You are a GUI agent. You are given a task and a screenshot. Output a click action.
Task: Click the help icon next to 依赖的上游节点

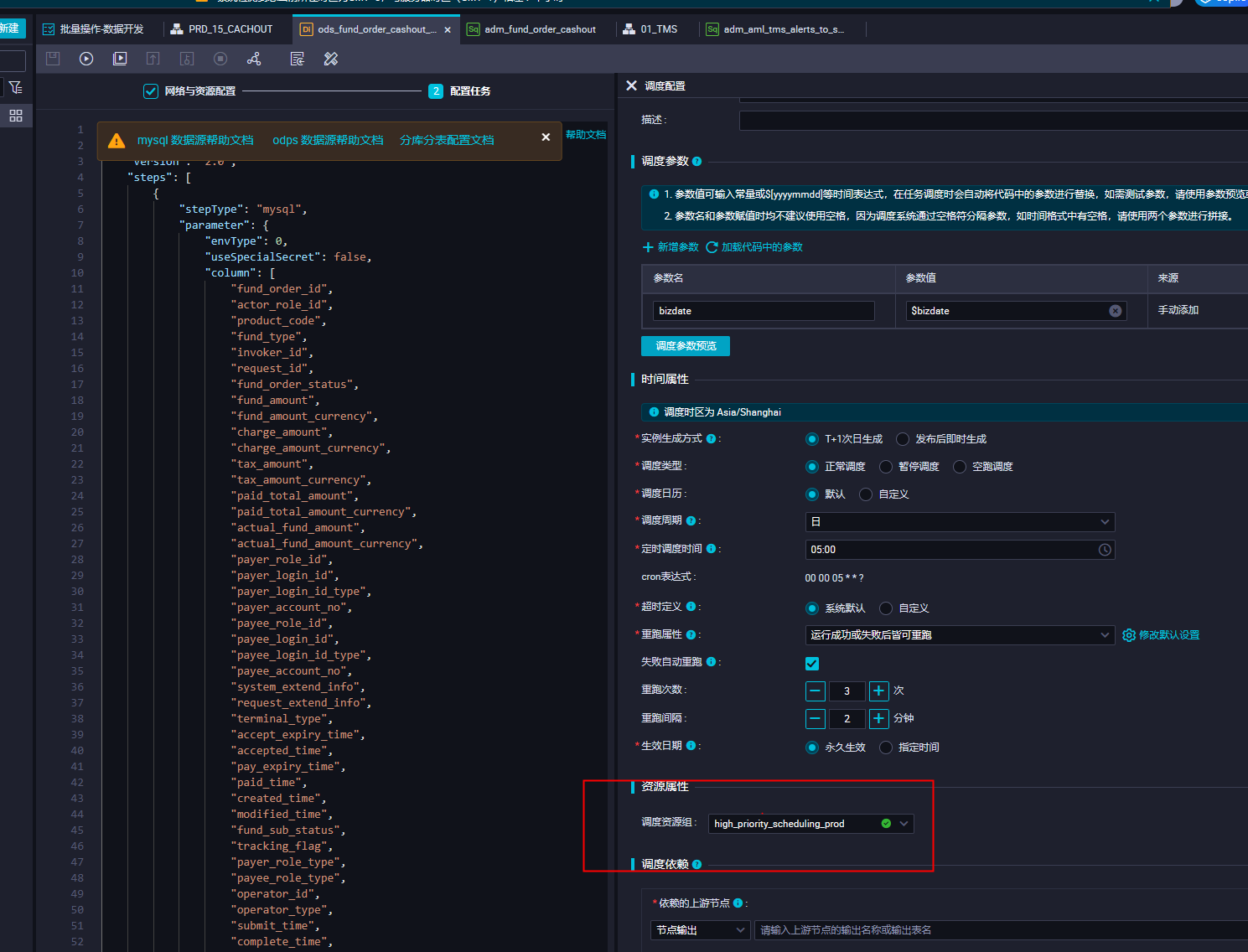click(x=738, y=903)
